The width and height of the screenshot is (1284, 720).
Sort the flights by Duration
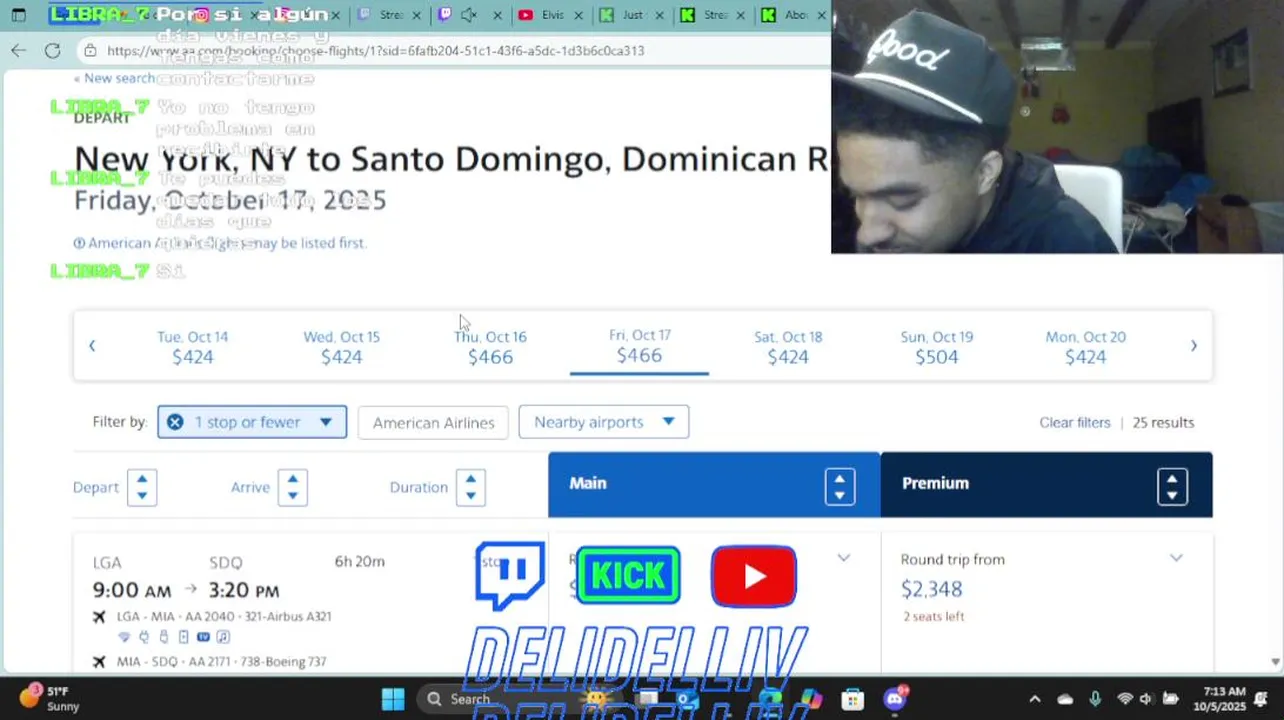click(x=470, y=487)
